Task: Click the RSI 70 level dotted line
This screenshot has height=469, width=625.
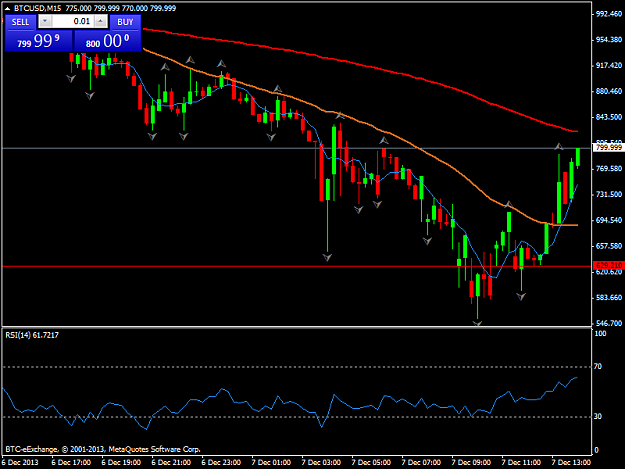Action: [296, 367]
